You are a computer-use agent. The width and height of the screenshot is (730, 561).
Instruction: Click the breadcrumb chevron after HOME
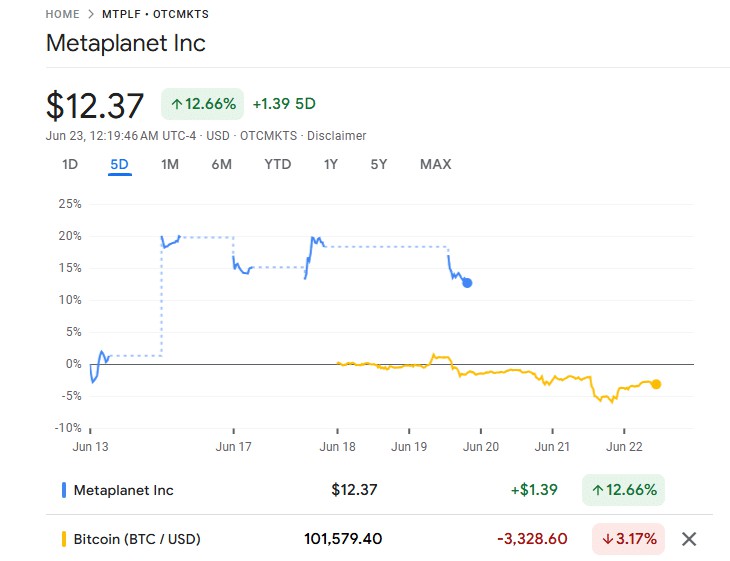tap(91, 14)
